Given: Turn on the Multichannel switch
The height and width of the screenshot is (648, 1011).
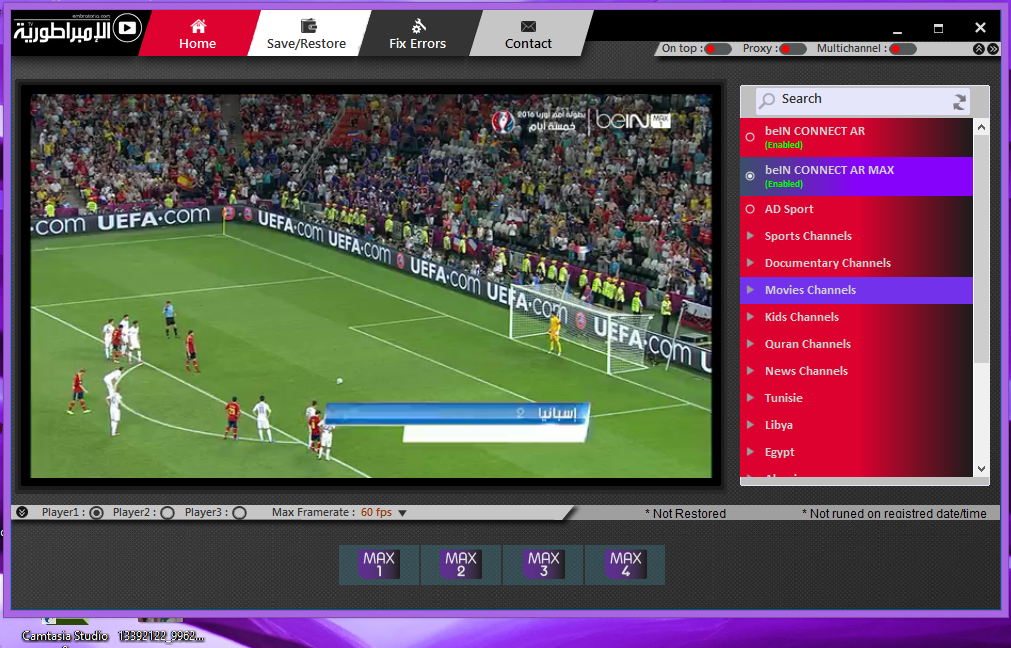Looking at the screenshot, I should coord(903,49).
